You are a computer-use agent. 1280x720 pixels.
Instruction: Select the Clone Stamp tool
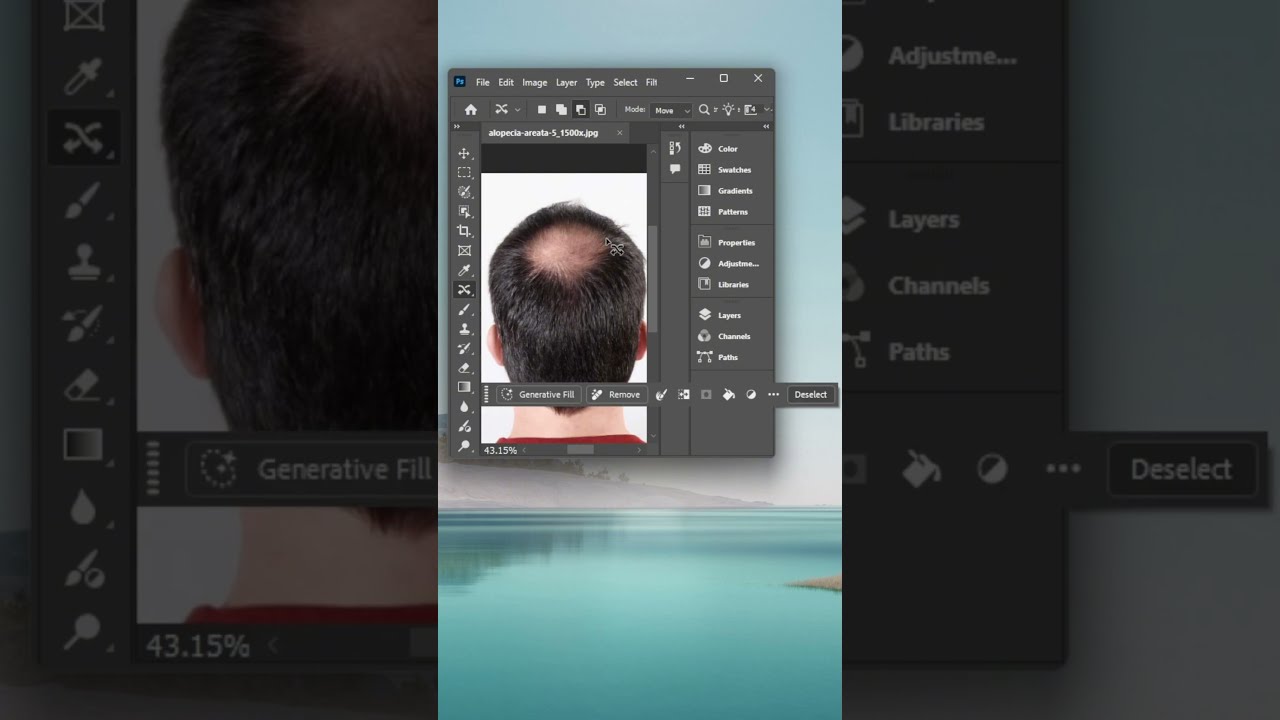[x=464, y=329]
